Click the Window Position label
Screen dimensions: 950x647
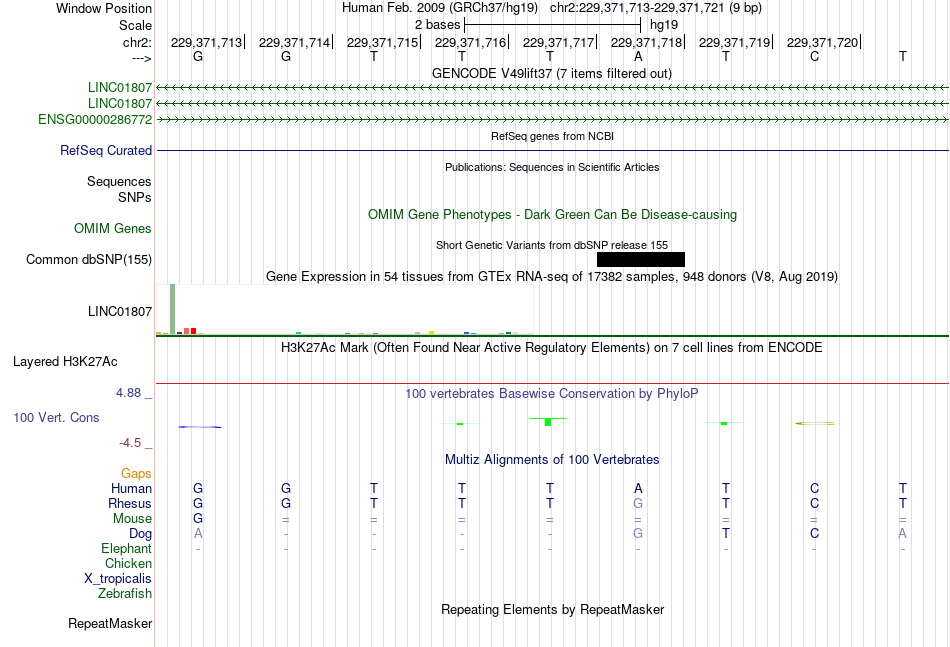(x=104, y=8)
